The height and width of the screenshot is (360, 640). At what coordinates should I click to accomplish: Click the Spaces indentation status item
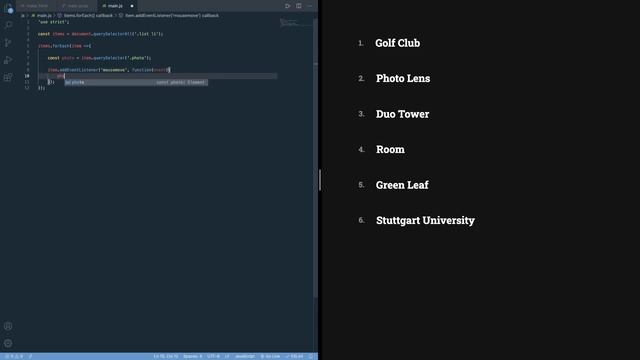coord(193,356)
